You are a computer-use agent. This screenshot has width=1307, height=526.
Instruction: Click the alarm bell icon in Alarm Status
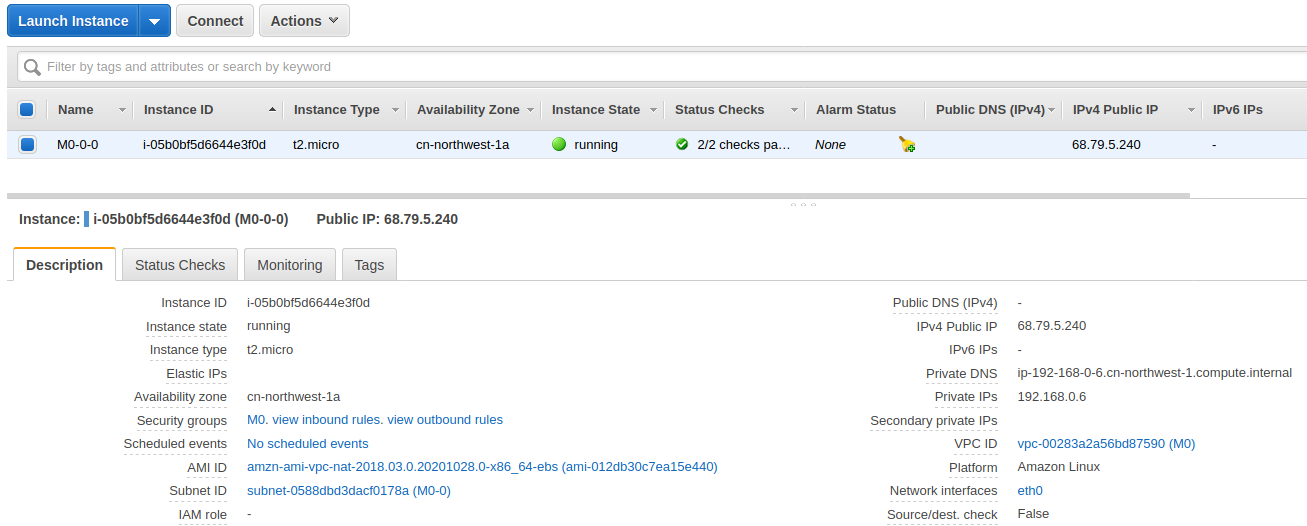(906, 145)
